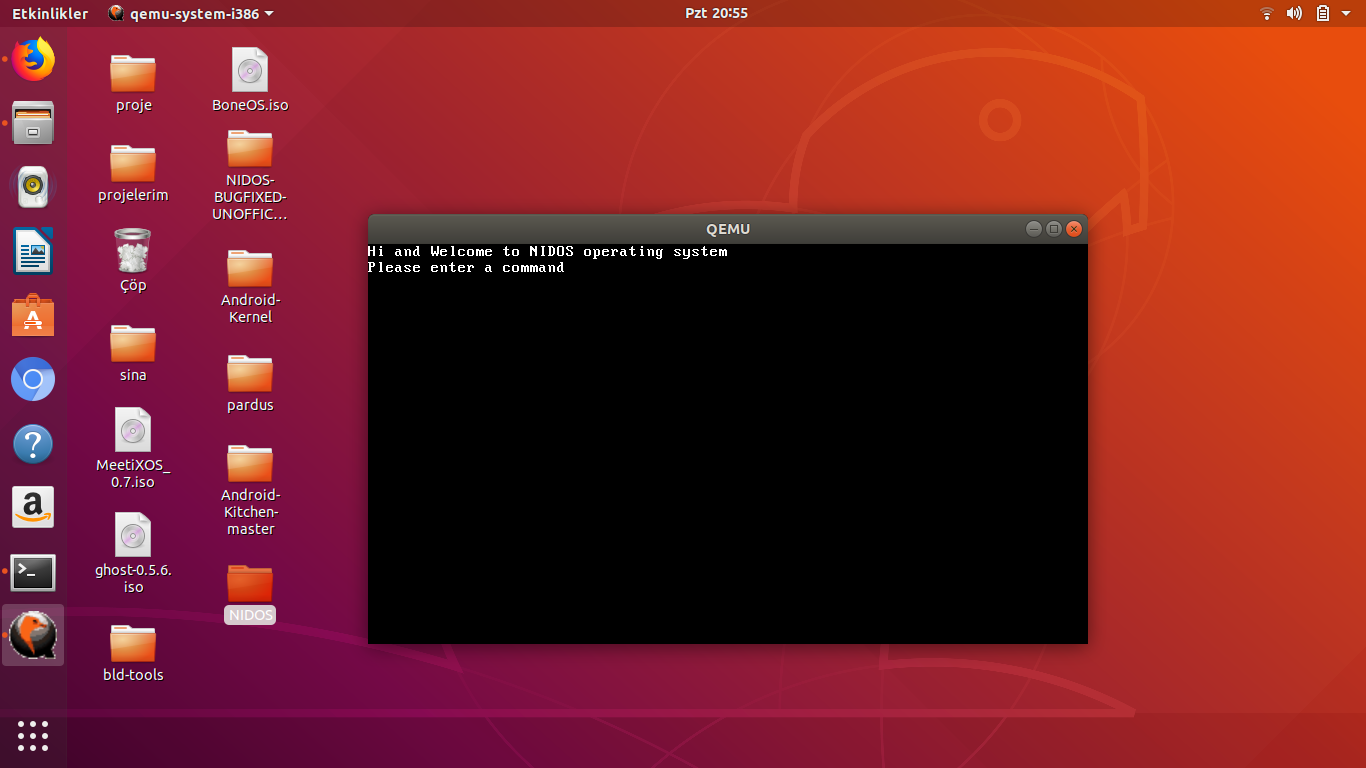This screenshot has height=768, width=1366.
Task: Maximize the QEMU window
Action: (x=1054, y=229)
